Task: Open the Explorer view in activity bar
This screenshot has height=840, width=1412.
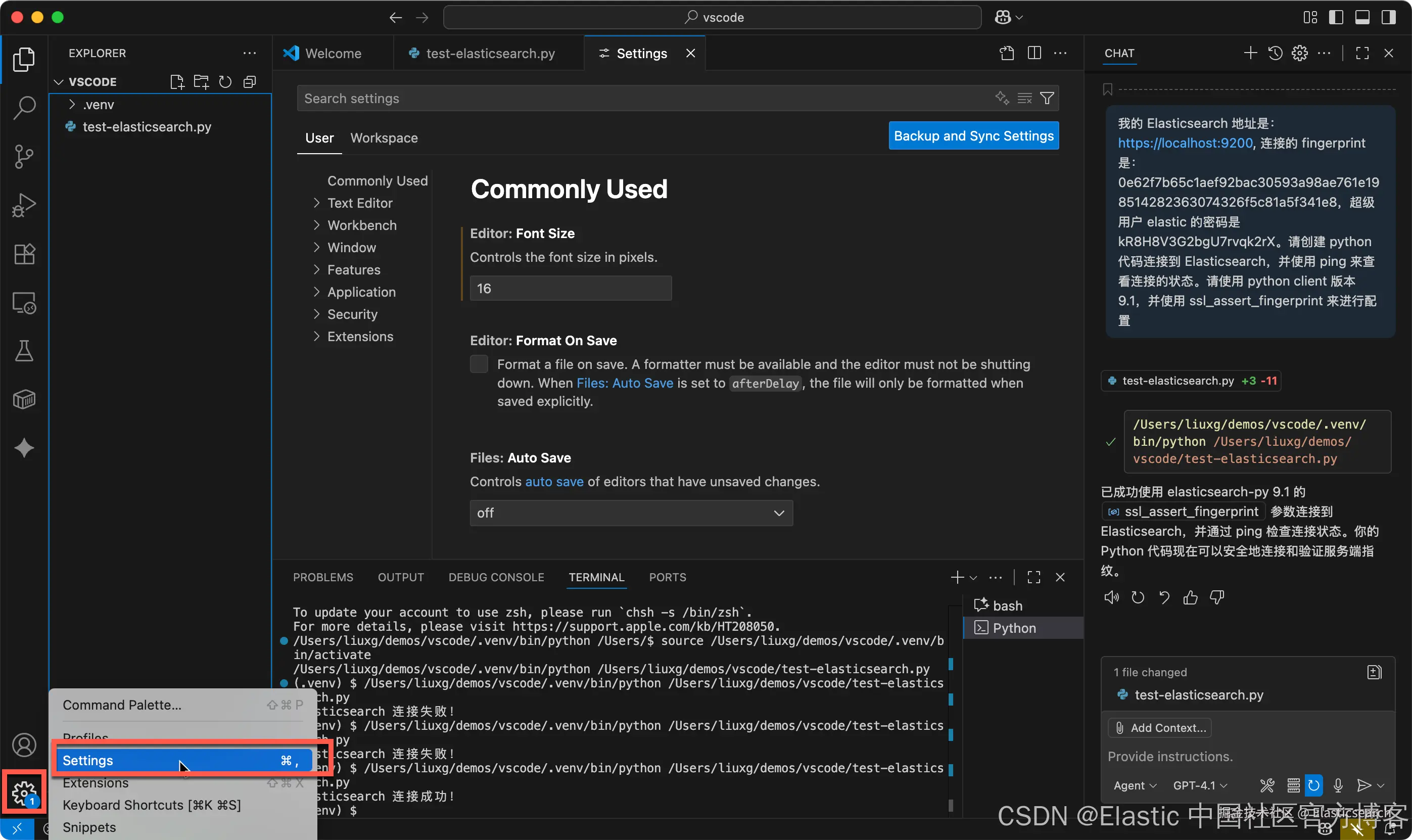Action: [24, 59]
